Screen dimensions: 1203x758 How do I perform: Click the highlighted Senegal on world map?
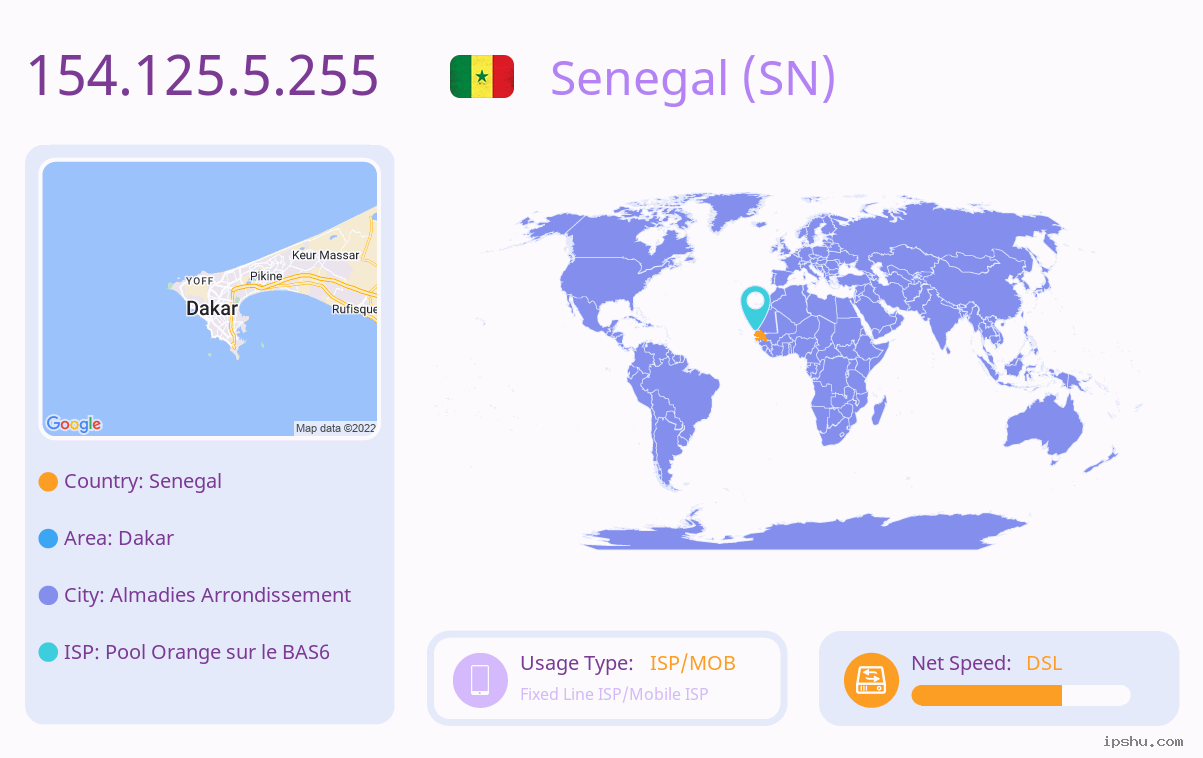tap(760, 335)
